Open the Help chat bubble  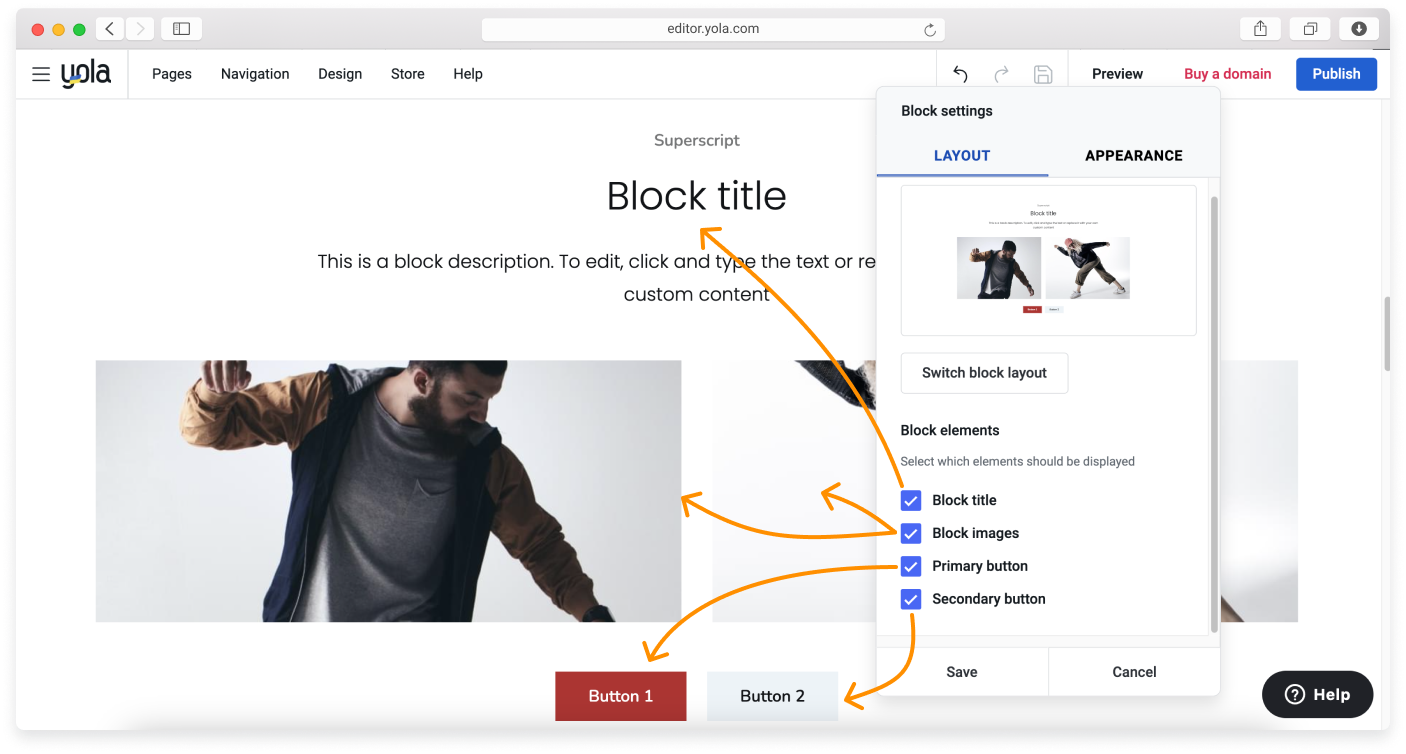coord(1317,694)
